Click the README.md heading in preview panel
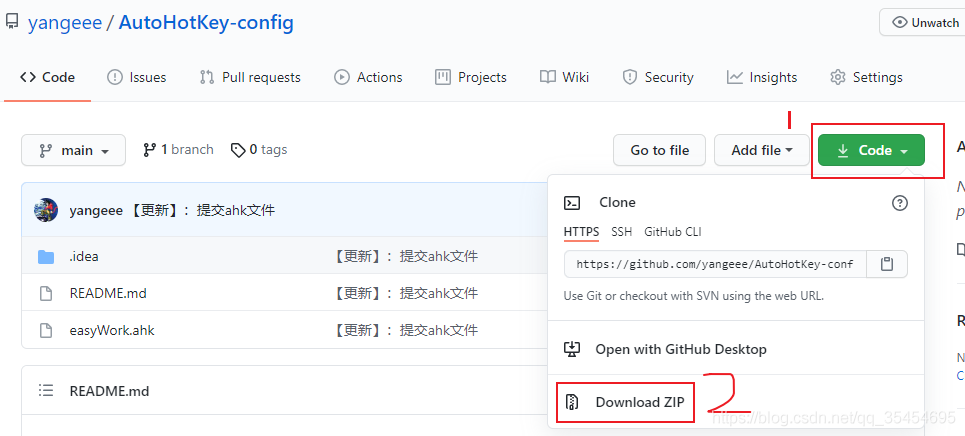Image resolution: width=965 pixels, height=436 pixels. click(x=110, y=391)
